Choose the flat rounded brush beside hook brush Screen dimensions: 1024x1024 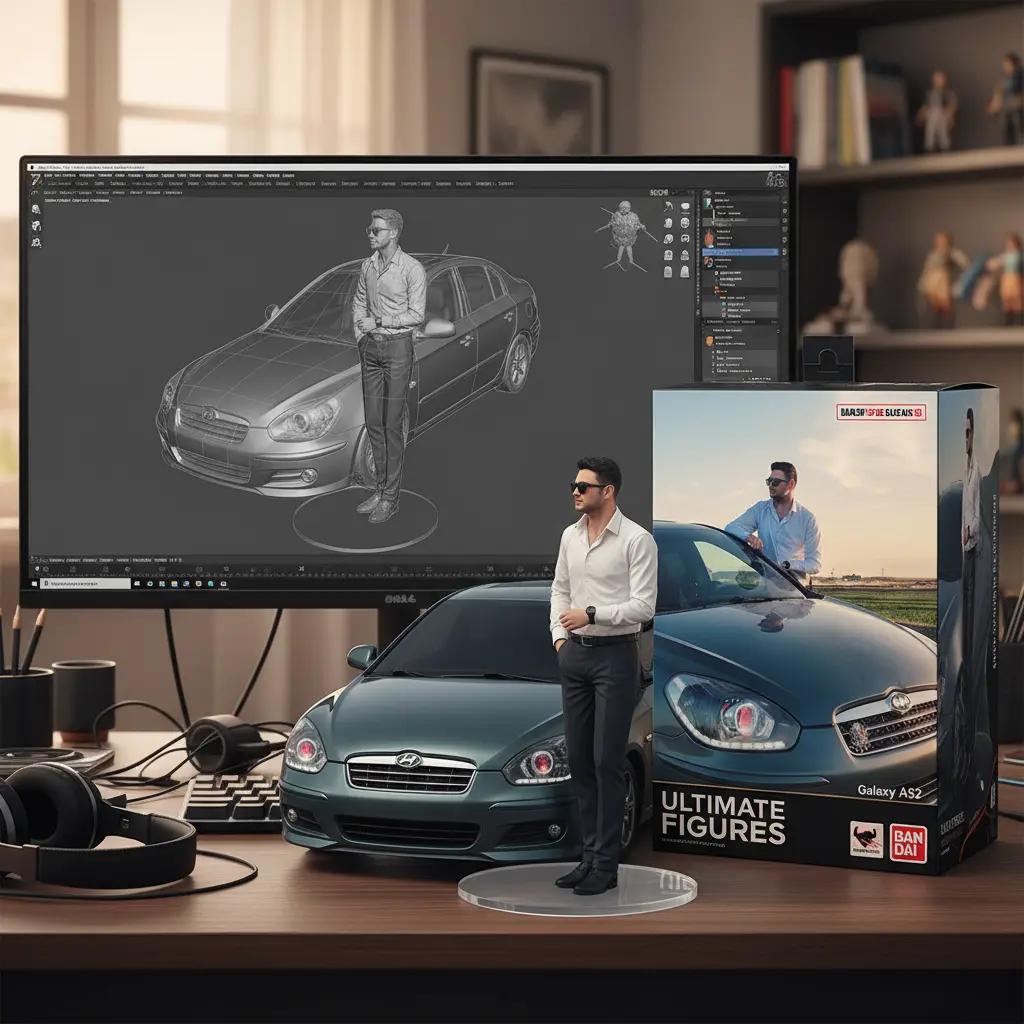coord(685,206)
